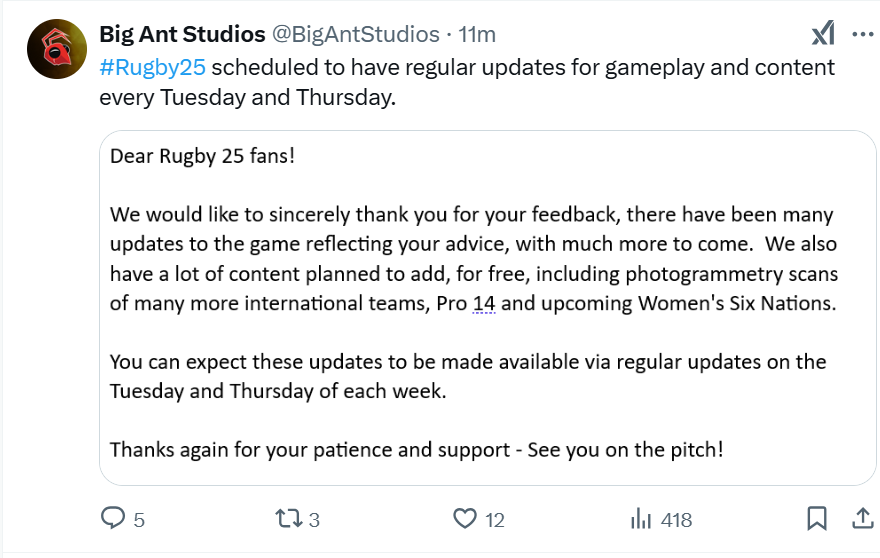Click the 12 likes count
Screen dimensions: 880x558
click(494, 520)
